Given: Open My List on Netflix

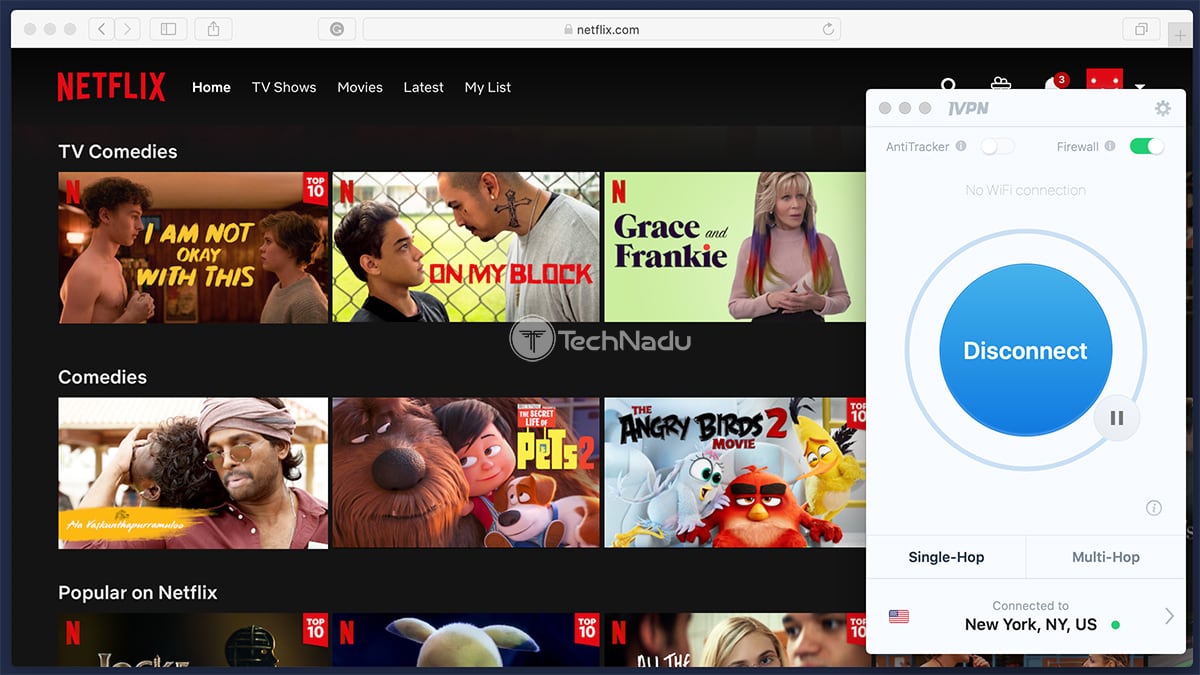Looking at the screenshot, I should pos(488,87).
